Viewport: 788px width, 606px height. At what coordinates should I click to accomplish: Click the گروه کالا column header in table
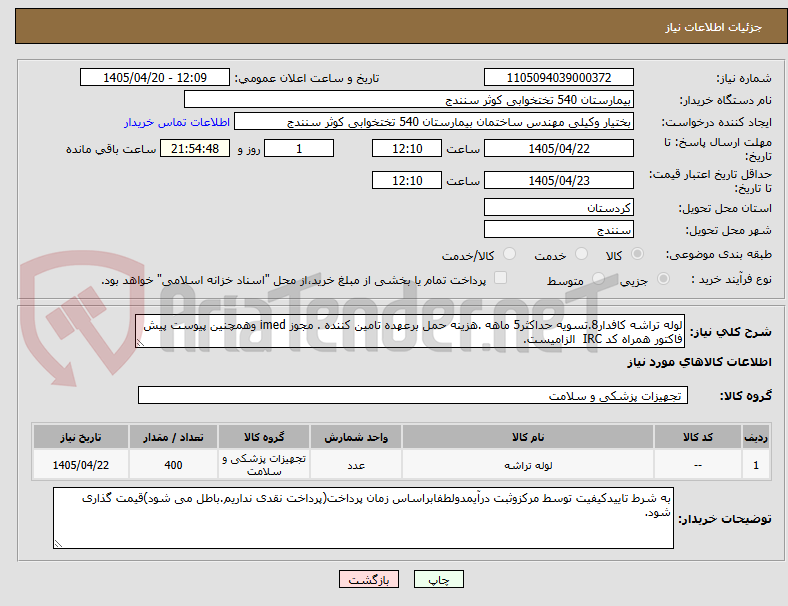click(264, 437)
